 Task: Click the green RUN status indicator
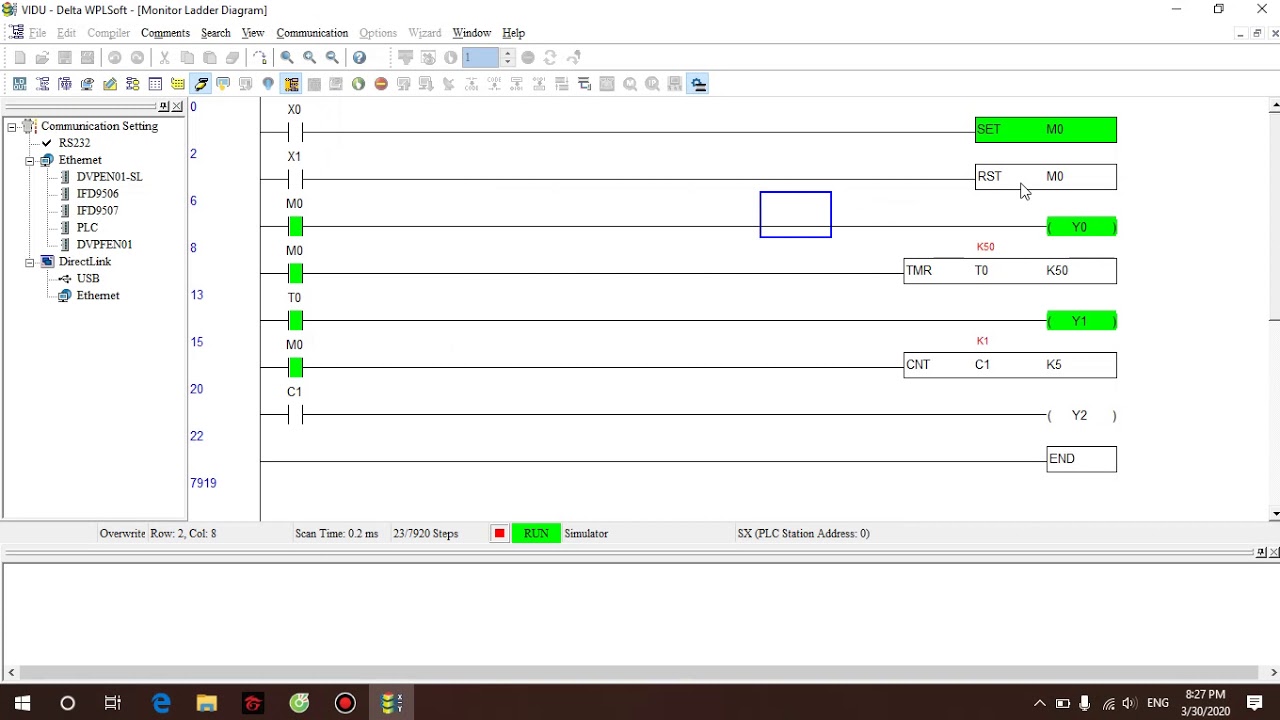536,533
